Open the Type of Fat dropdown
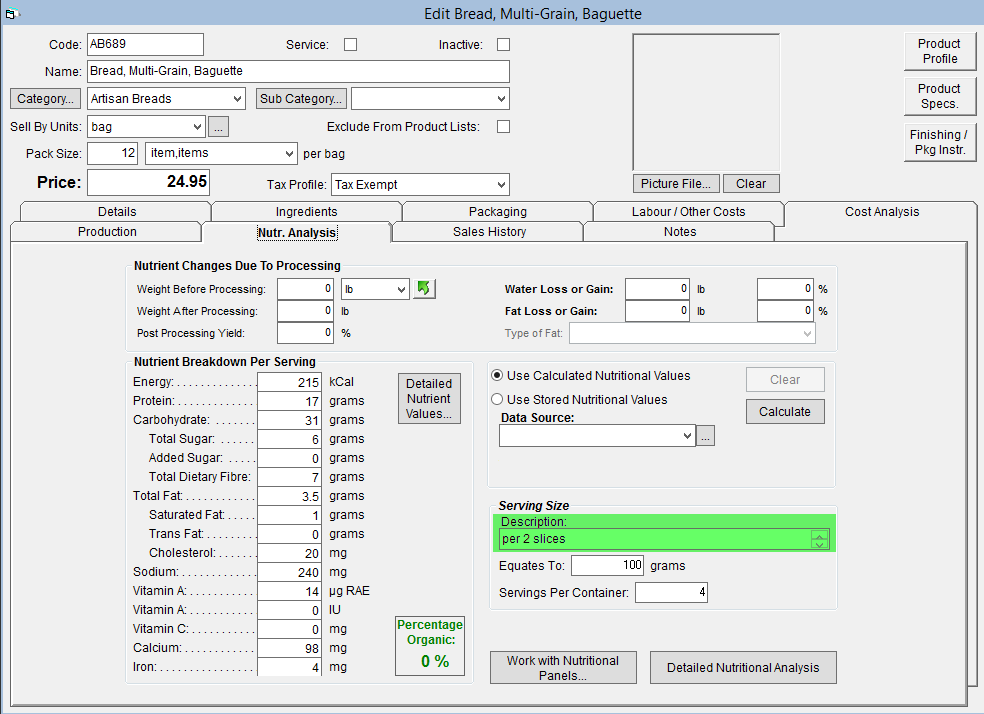 tap(807, 333)
